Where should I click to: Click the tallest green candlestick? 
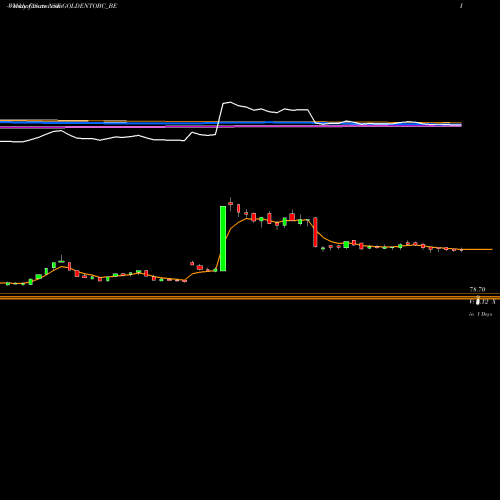point(223,238)
